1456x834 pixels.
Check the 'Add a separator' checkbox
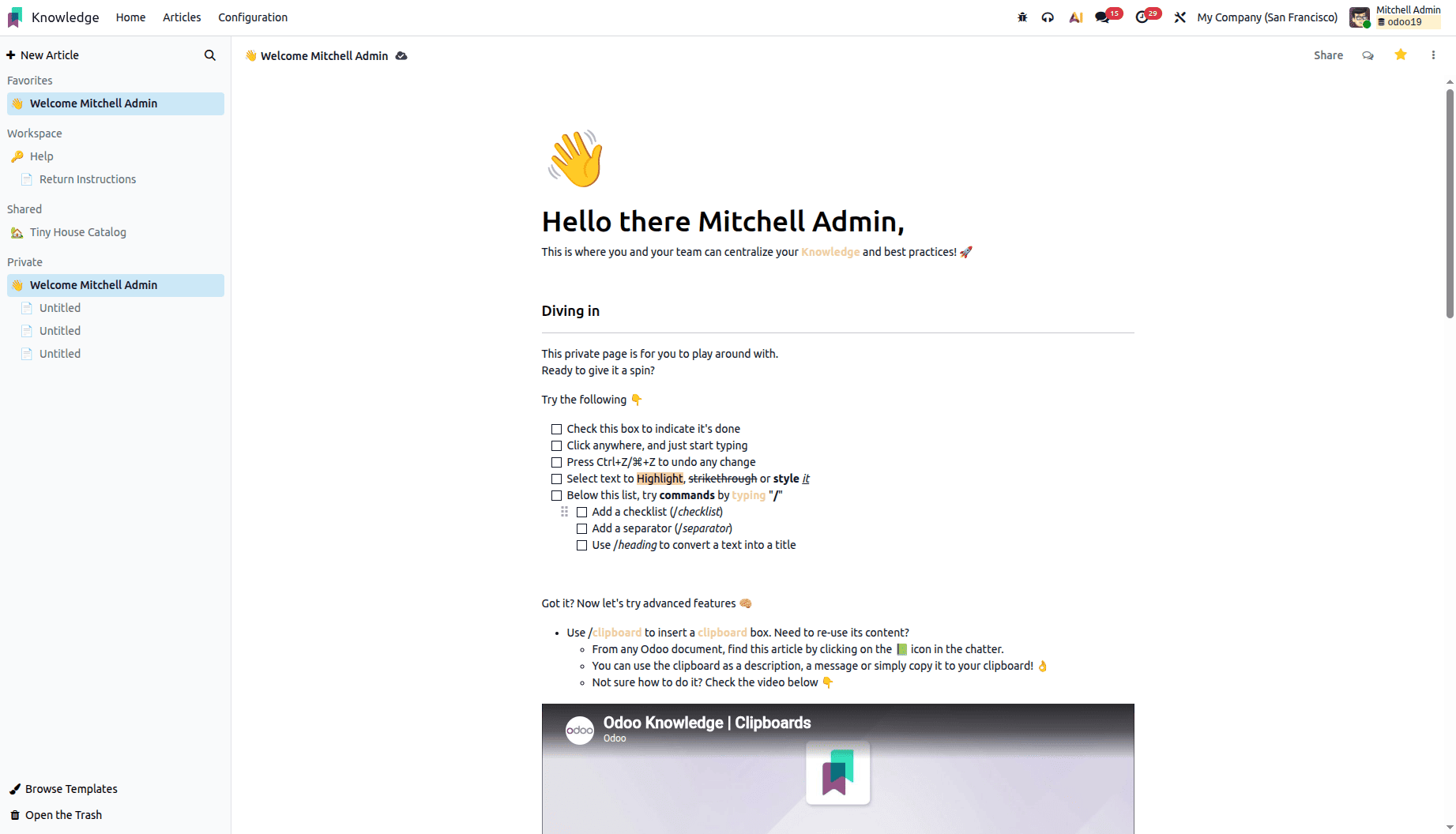[x=581, y=528]
